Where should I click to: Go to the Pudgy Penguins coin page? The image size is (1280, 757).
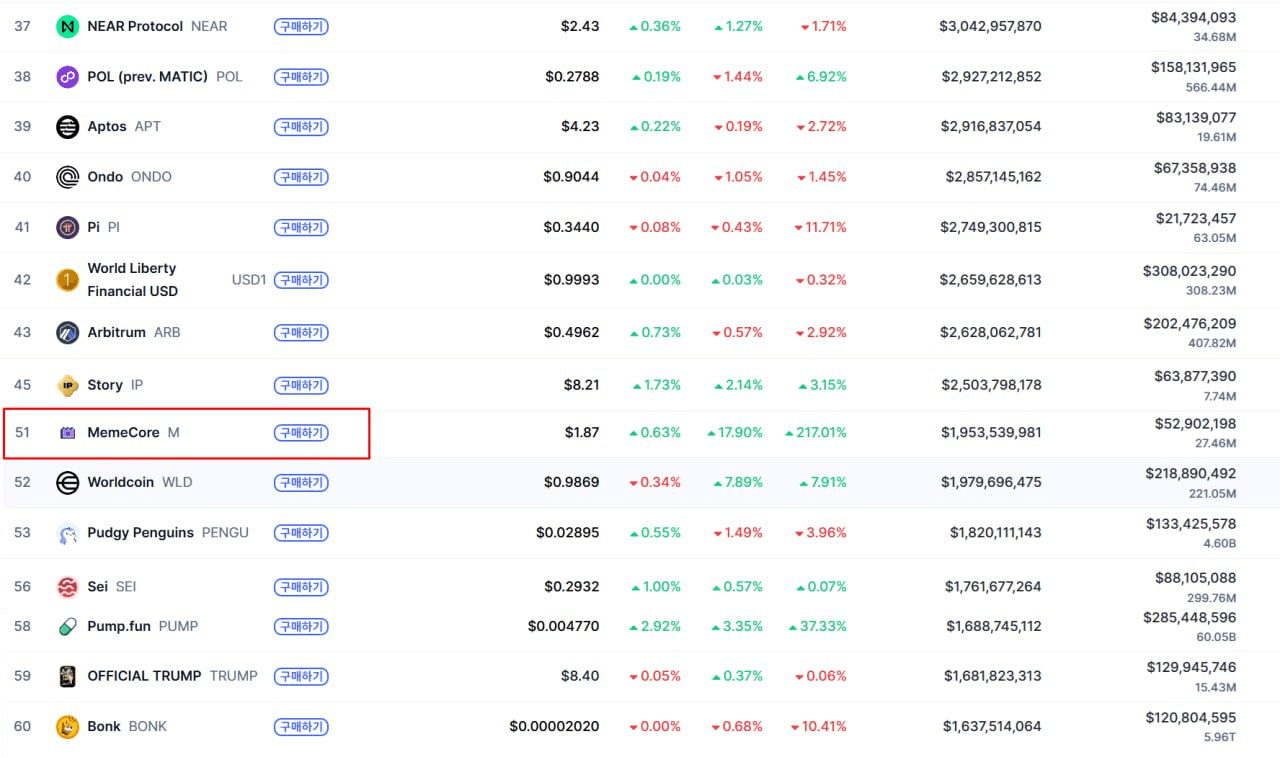click(140, 532)
